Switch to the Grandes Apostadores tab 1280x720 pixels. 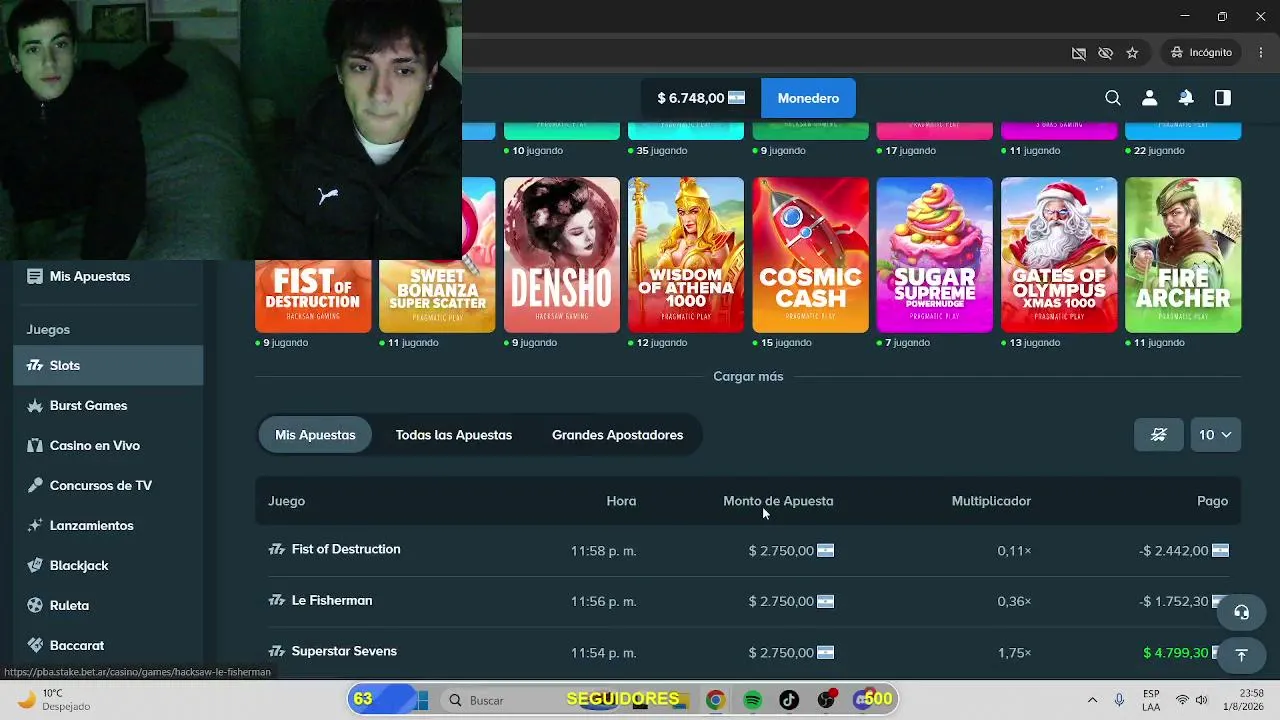point(617,435)
